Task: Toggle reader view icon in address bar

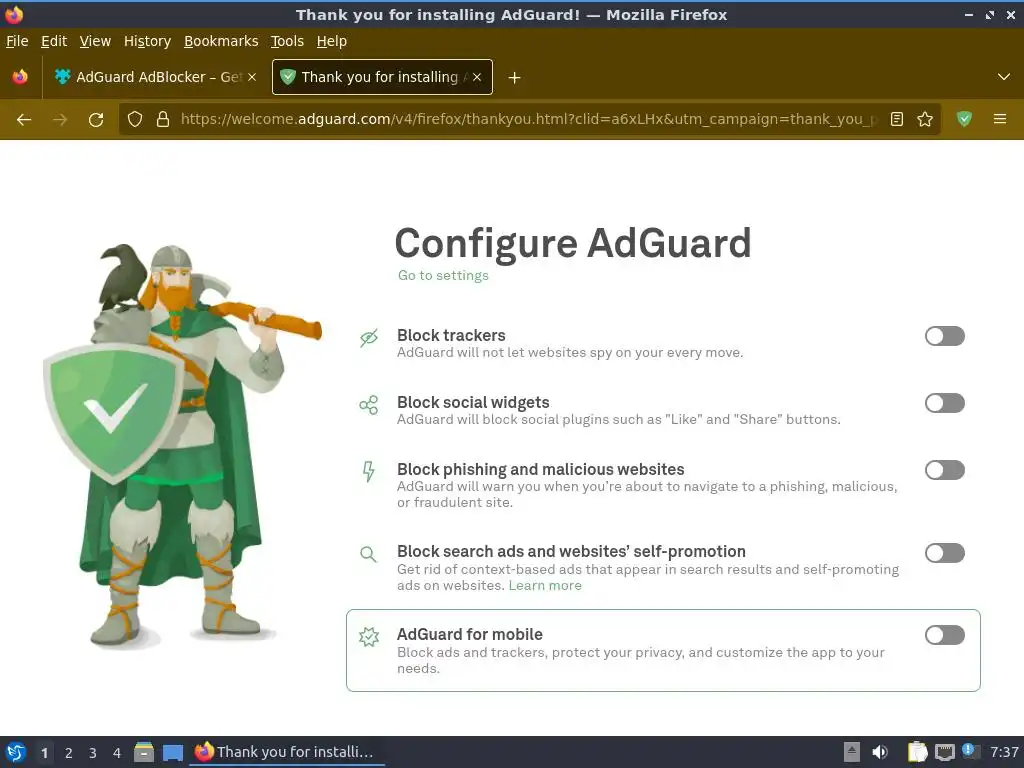Action: pos(897,120)
